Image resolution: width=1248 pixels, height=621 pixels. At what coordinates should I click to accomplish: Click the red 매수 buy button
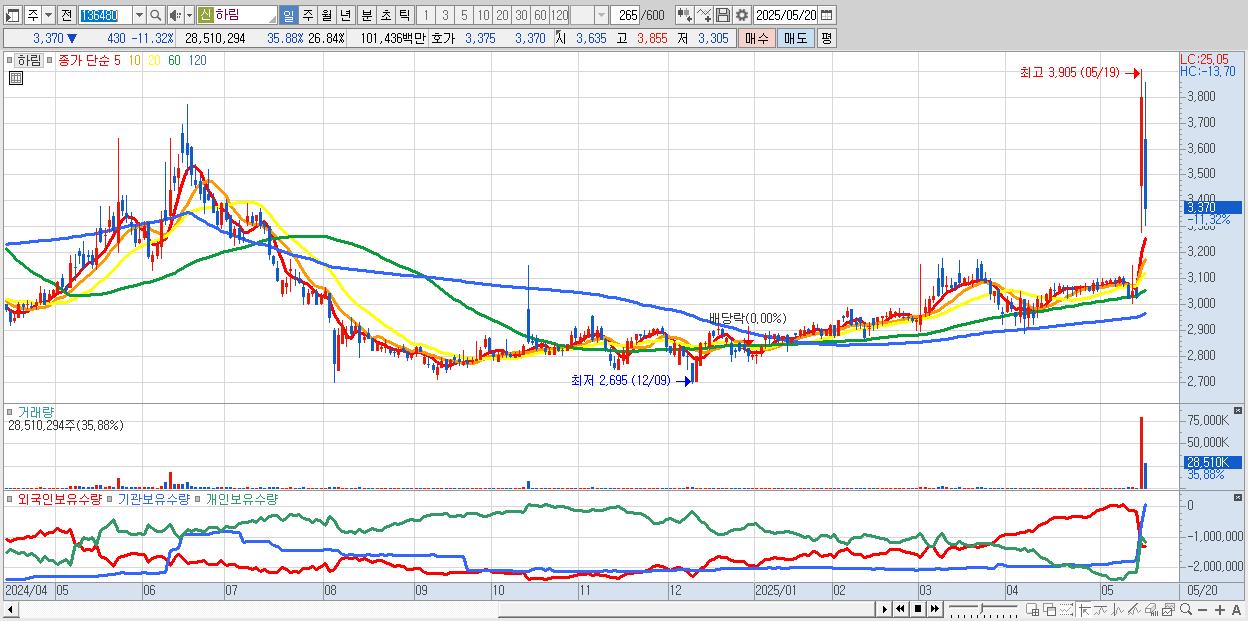click(756, 38)
